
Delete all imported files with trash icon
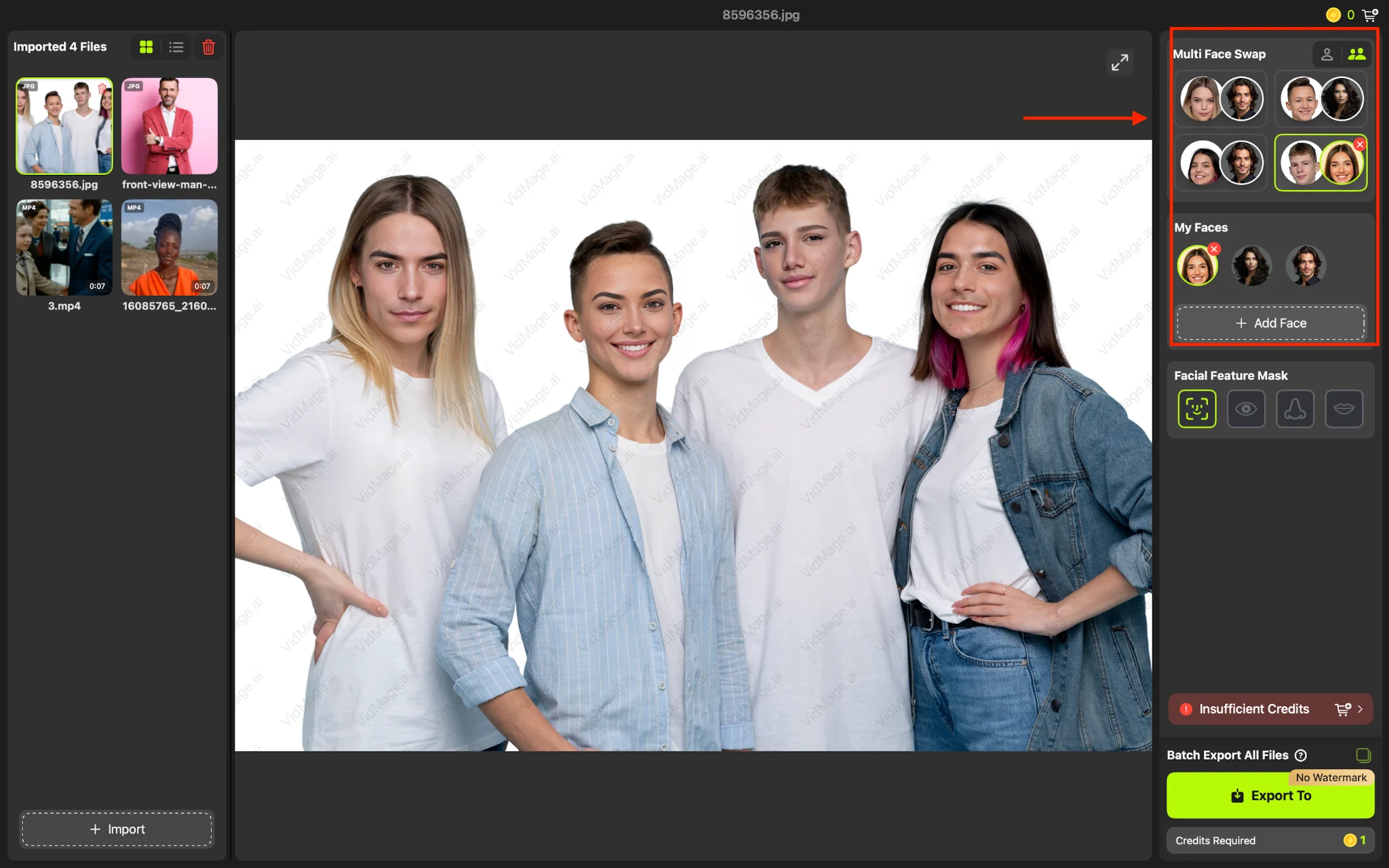tap(209, 47)
